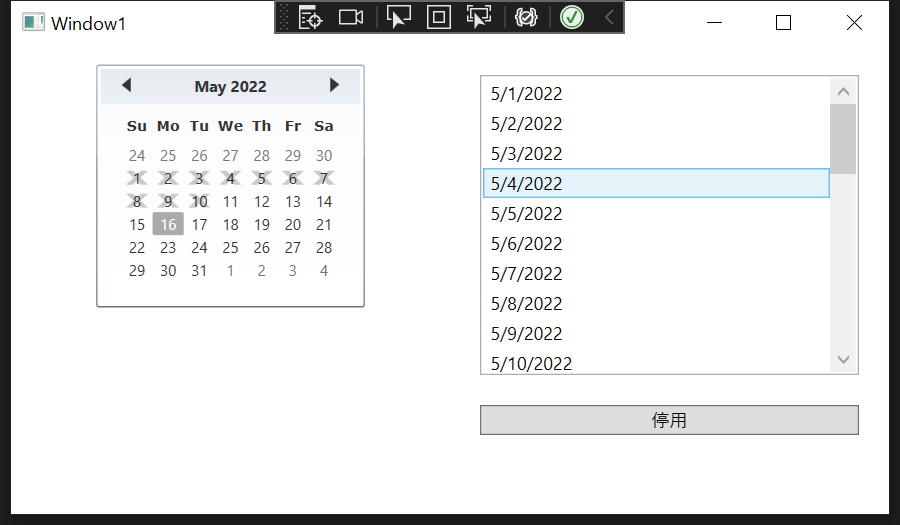Select the 5/7/2022 list item

pyautogui.click(x=656, y=273)
